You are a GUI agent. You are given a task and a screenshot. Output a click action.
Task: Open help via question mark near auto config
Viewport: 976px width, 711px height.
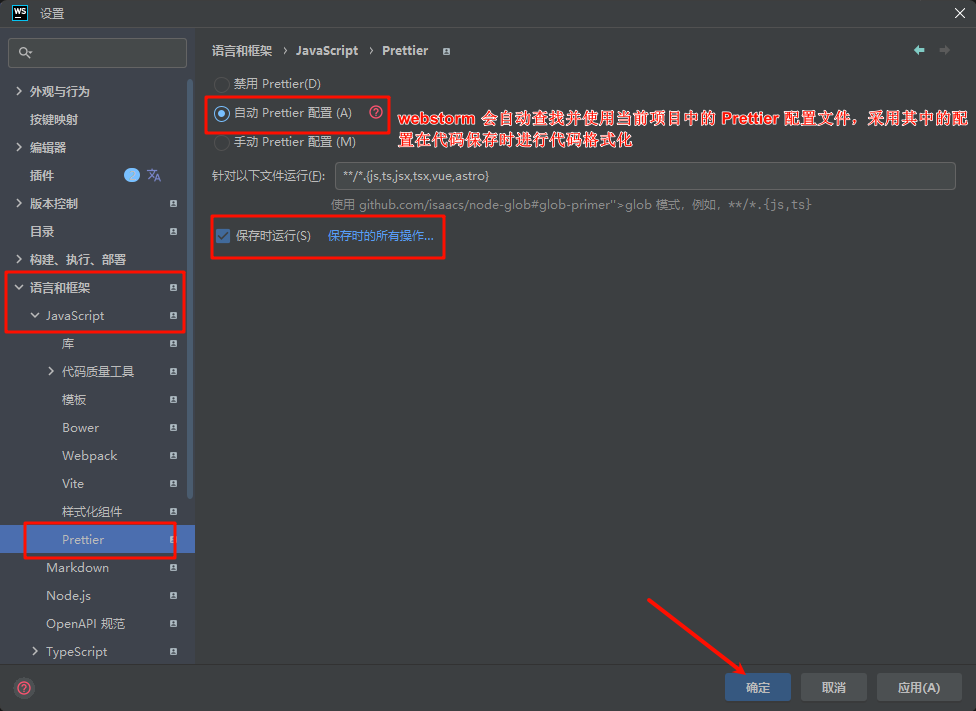(x=375, y=112)
